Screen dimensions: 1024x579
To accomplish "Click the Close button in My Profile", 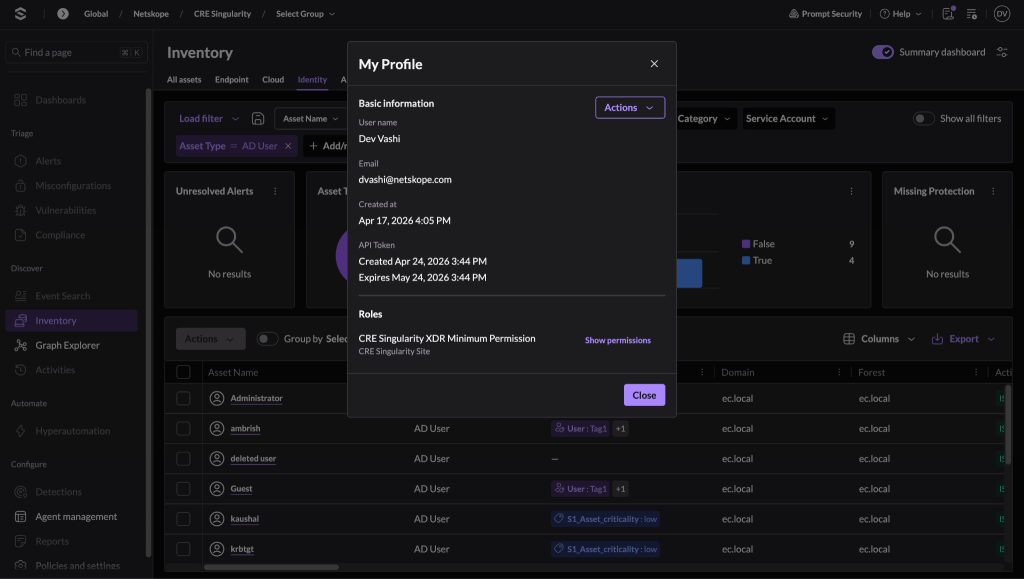I will (645, 395).
